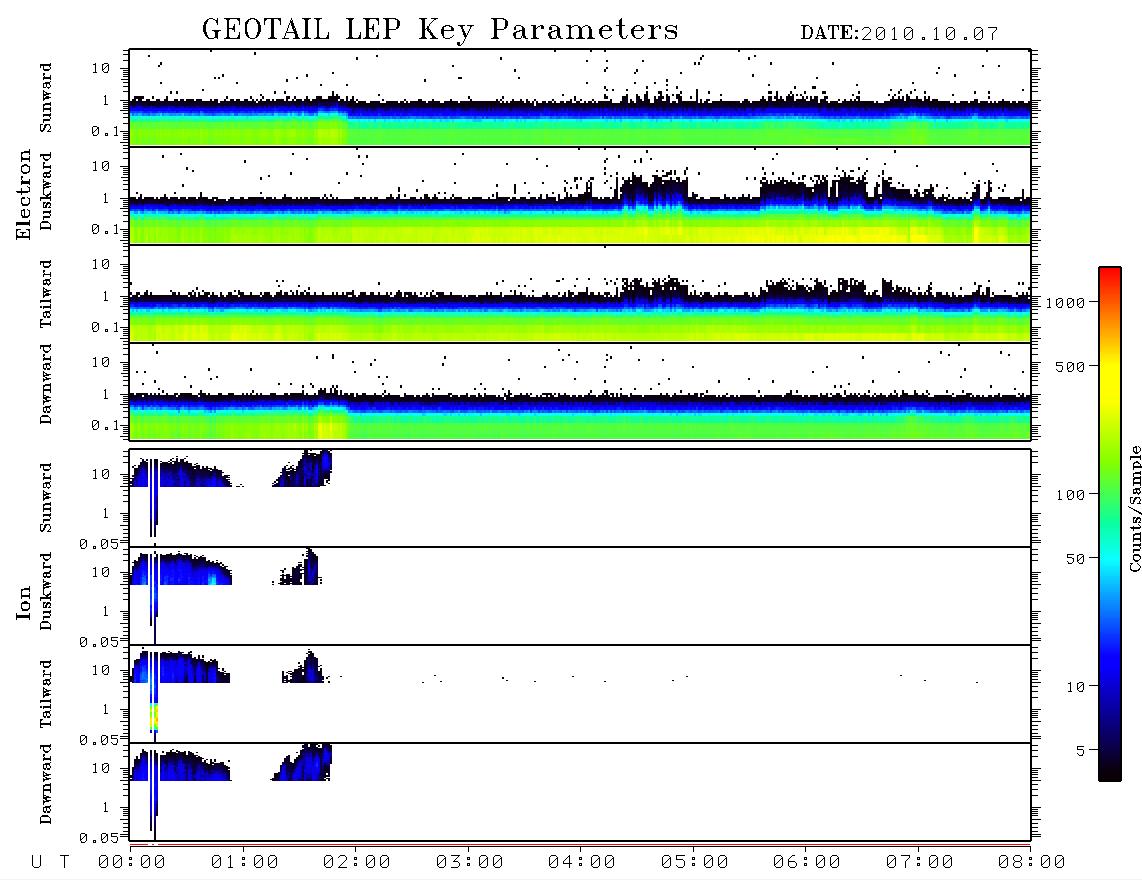Click the 1000 color scale tick label

click(x=1065, y=303)
